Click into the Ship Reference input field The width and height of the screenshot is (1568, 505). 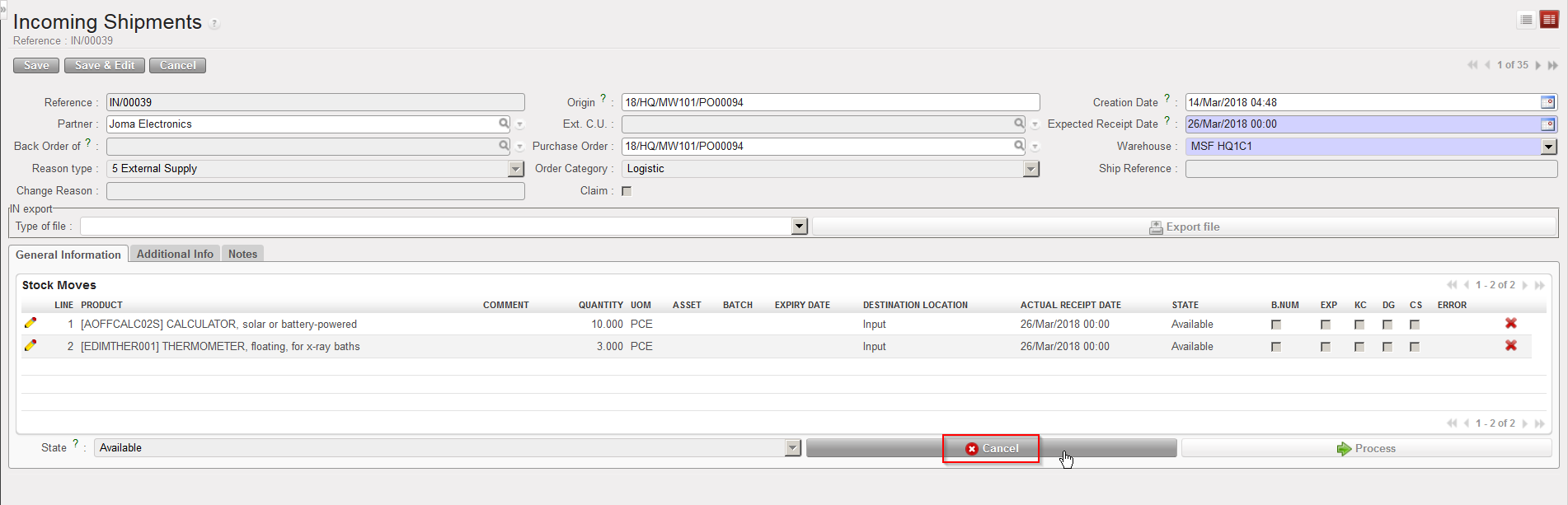tap(1370, 169)
